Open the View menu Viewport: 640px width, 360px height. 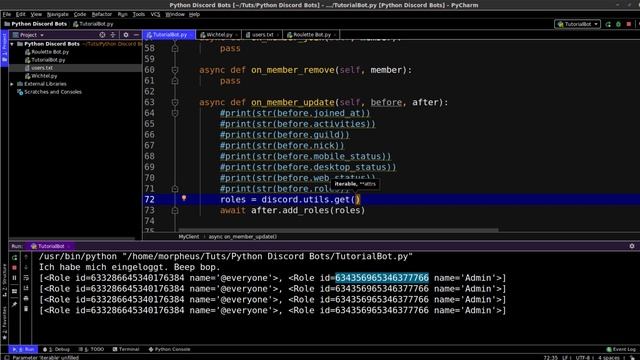[36, 14]
